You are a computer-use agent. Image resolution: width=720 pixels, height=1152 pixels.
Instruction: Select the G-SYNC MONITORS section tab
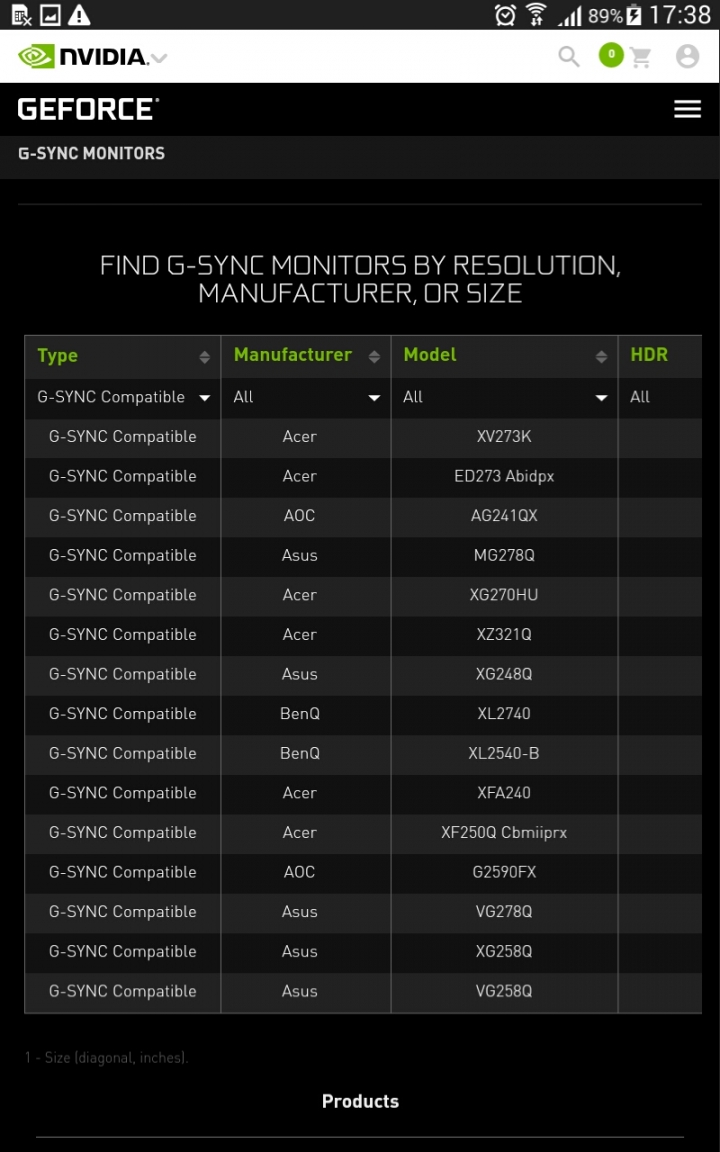(x=92, y=154)
